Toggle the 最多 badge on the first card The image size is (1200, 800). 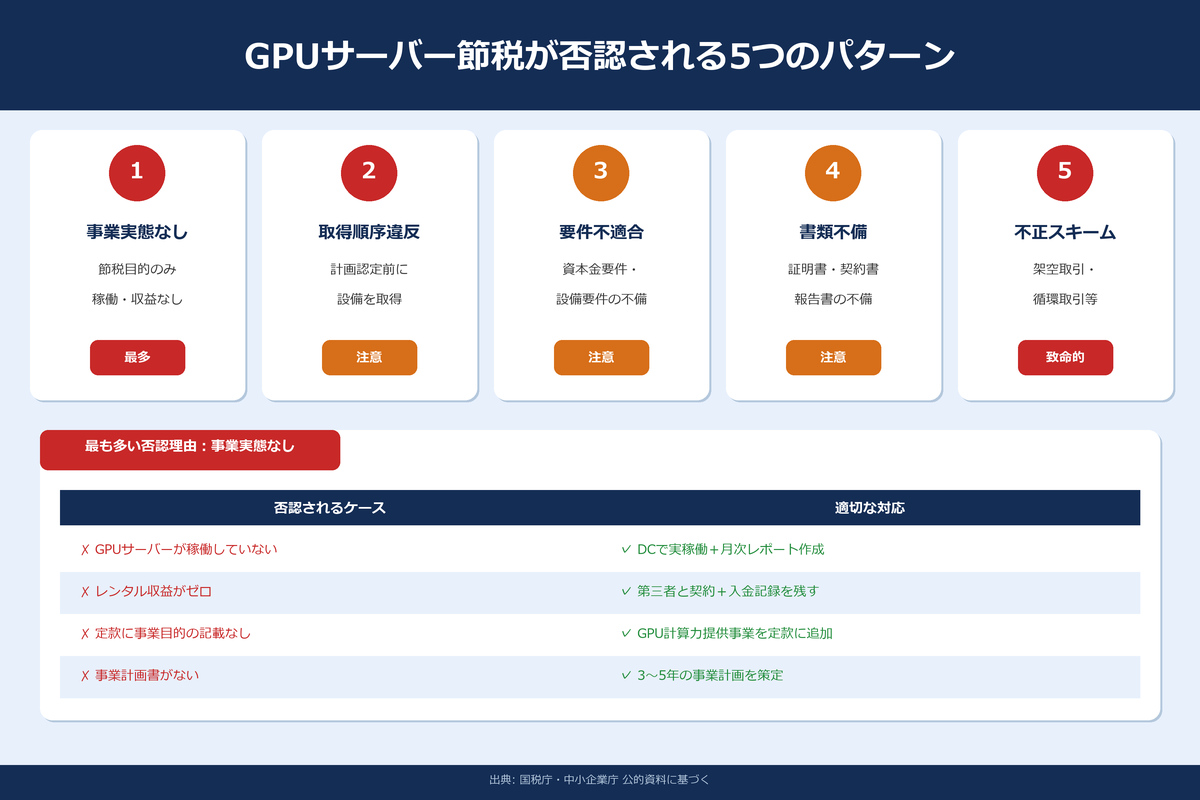pos(137,357)
